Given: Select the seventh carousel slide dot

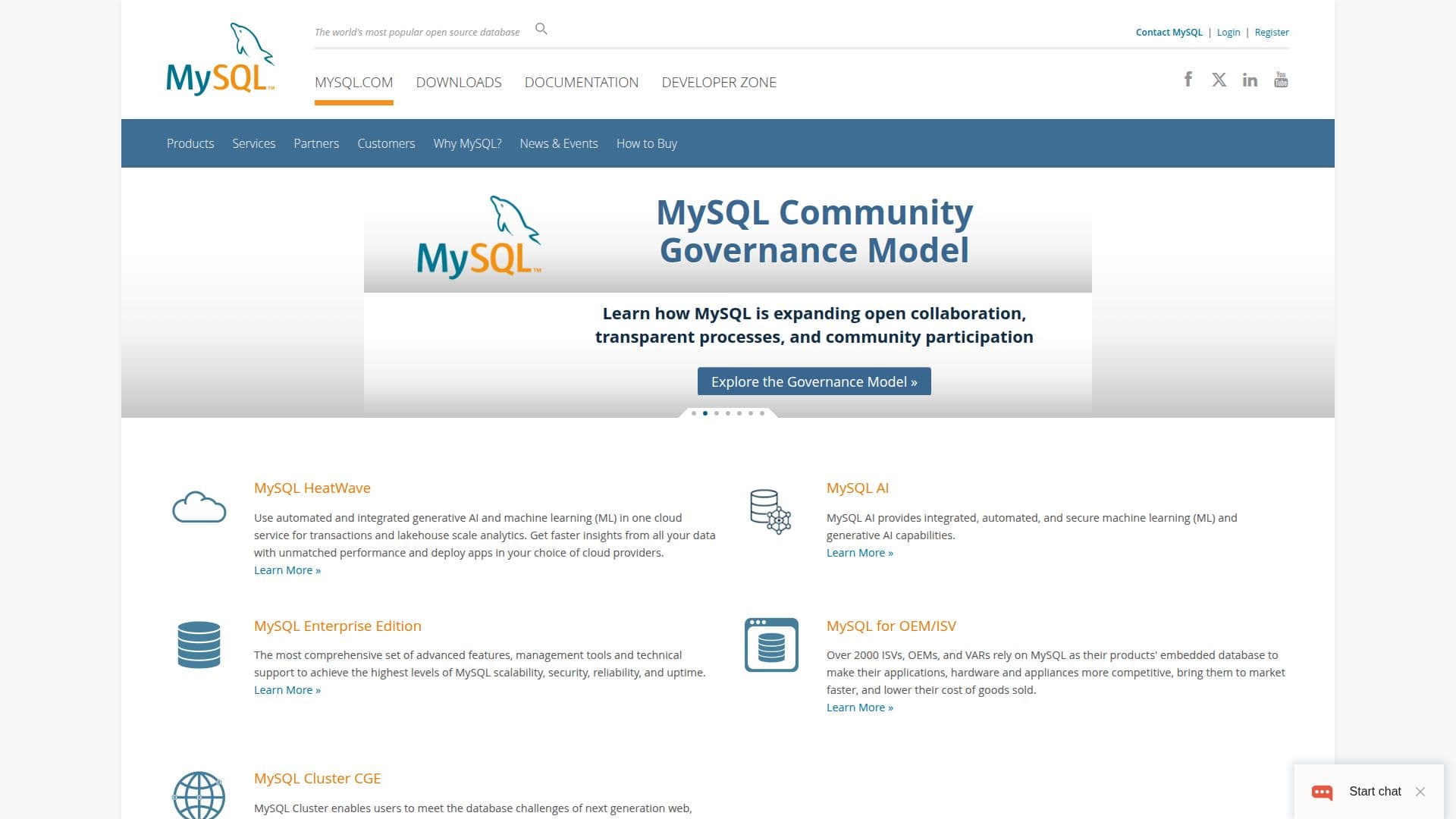Looking at the screenshot, I should (762, 413).
